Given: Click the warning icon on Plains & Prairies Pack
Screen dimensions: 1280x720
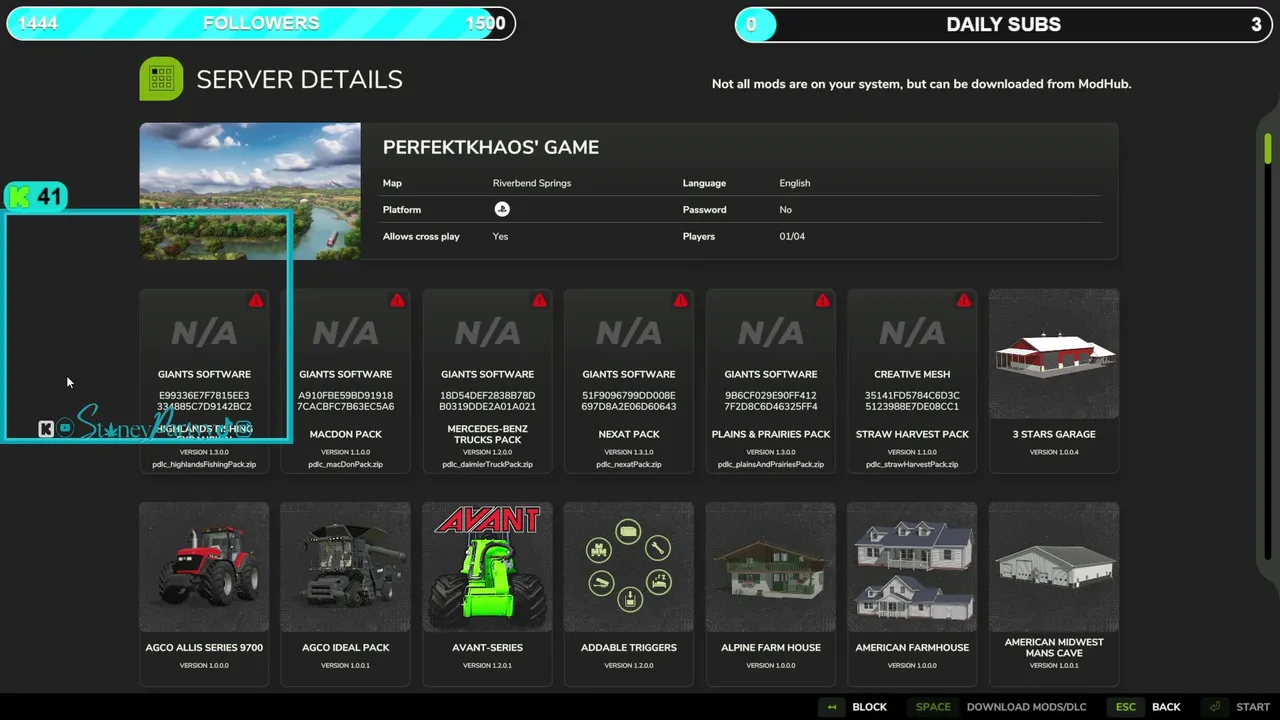Looking at the screenshot, I should point(822,300).
